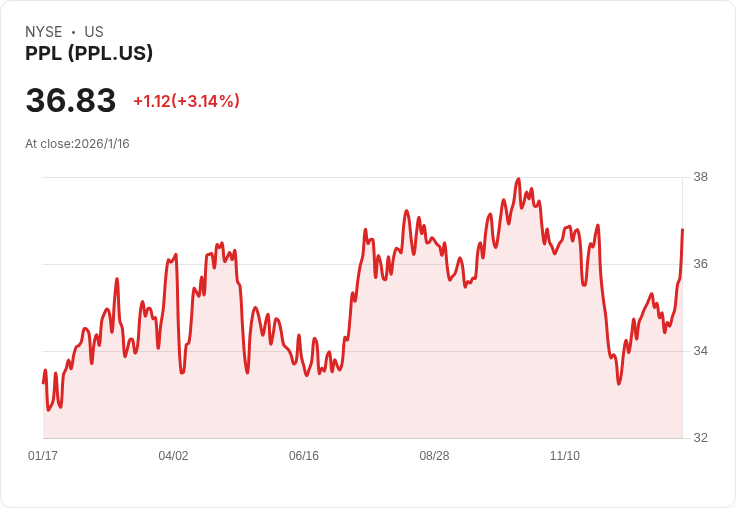736x508 pixels.
Task: Click the deep trough right of 11/10
Action: point(619,383)
